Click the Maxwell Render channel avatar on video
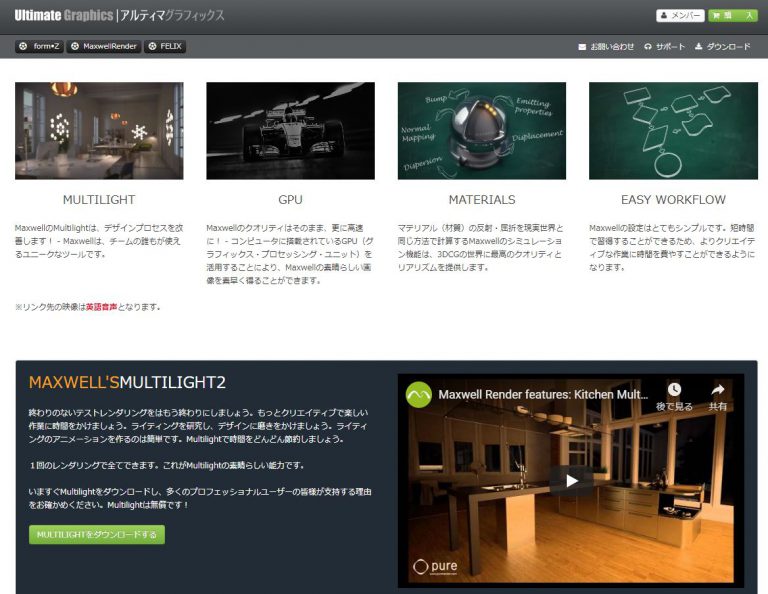 click(418, 395)
